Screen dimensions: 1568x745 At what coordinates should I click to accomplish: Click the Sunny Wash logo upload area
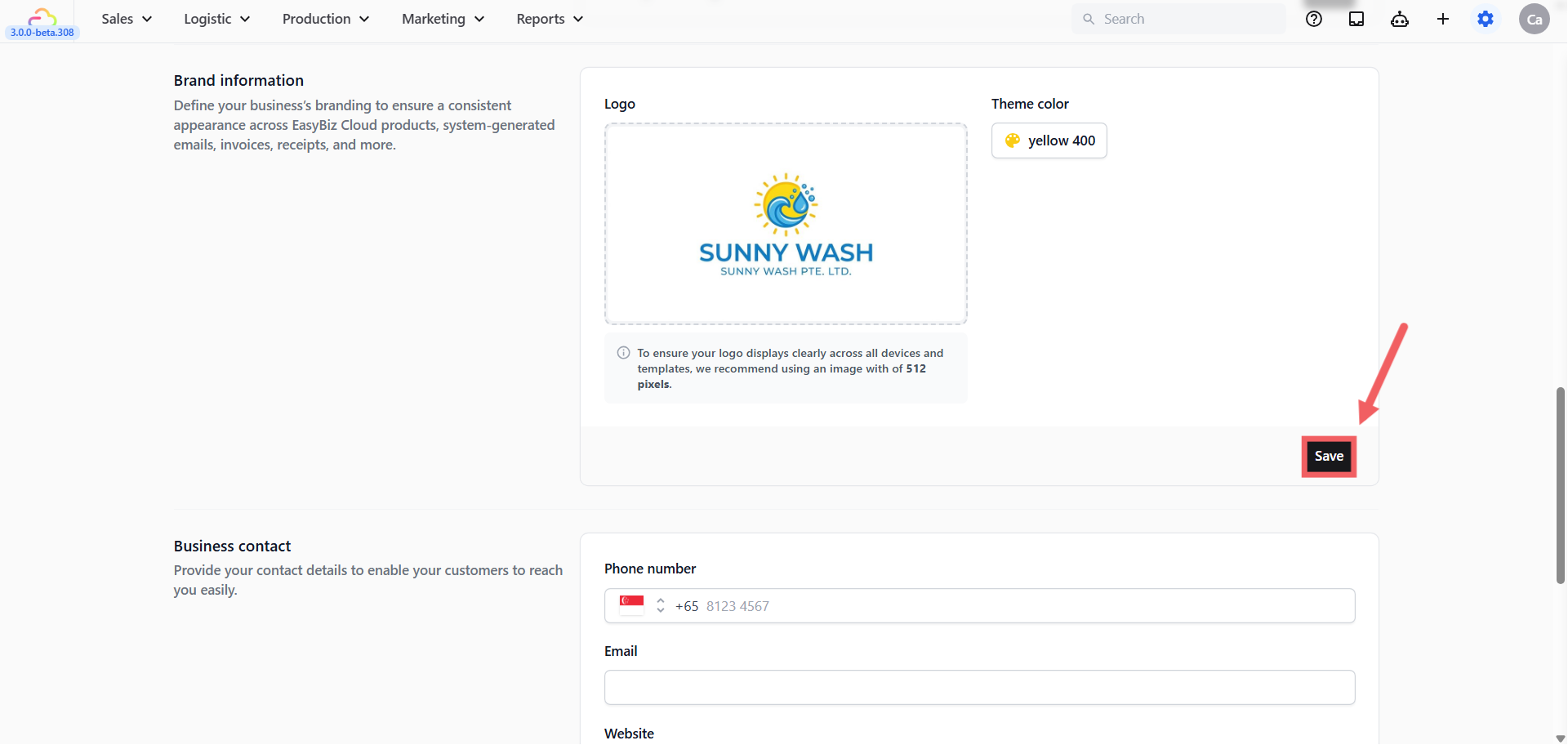point(786,224)
